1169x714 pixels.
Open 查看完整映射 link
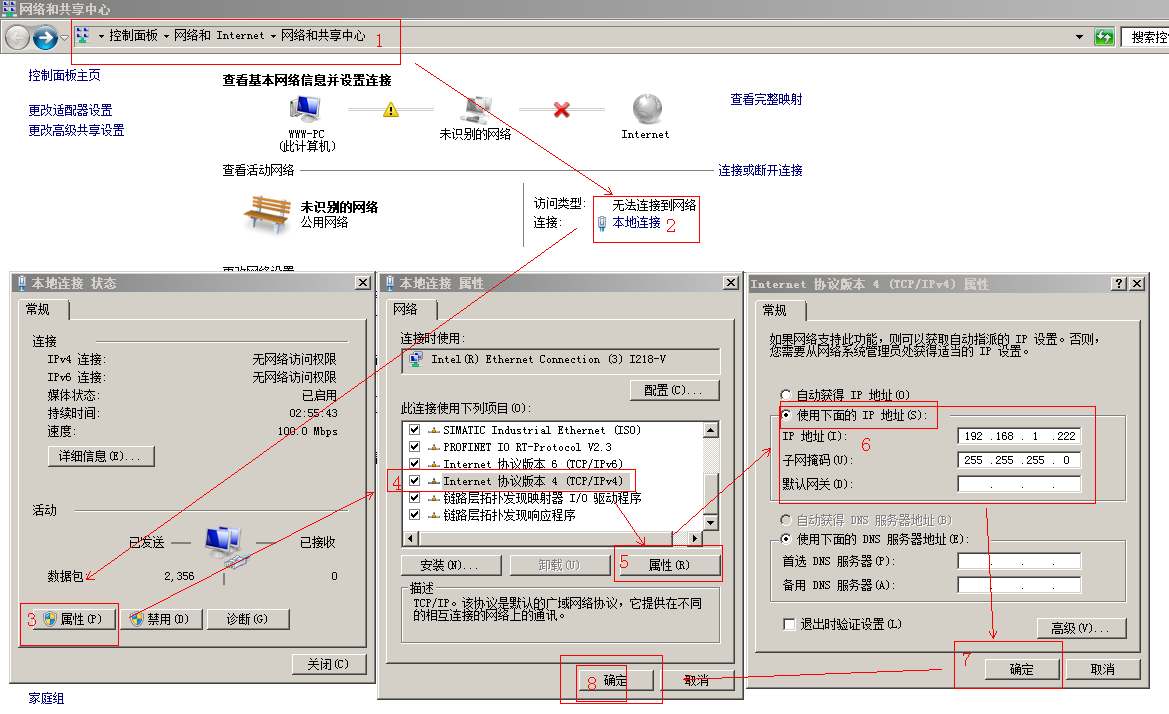click(766, 99)
